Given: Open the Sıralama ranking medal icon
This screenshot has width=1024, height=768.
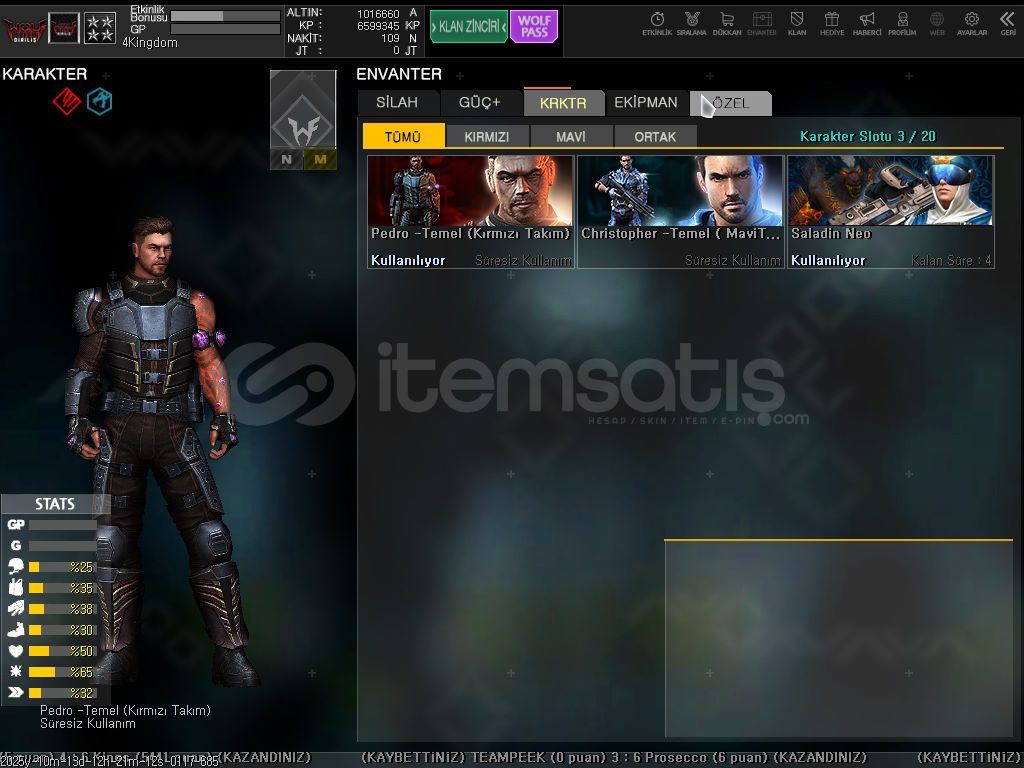Looking at the screenshot, I should pos(692,24).
